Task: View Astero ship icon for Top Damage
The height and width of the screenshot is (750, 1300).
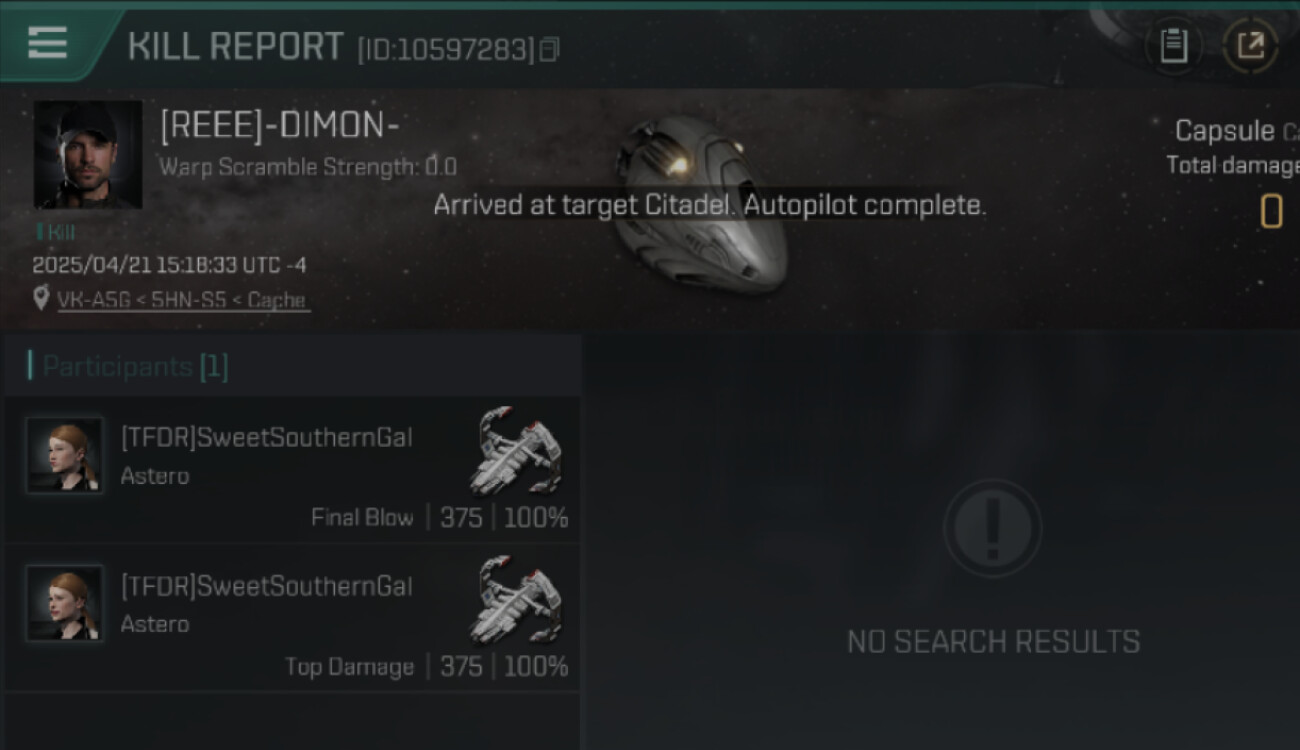Action: [515, 599]
